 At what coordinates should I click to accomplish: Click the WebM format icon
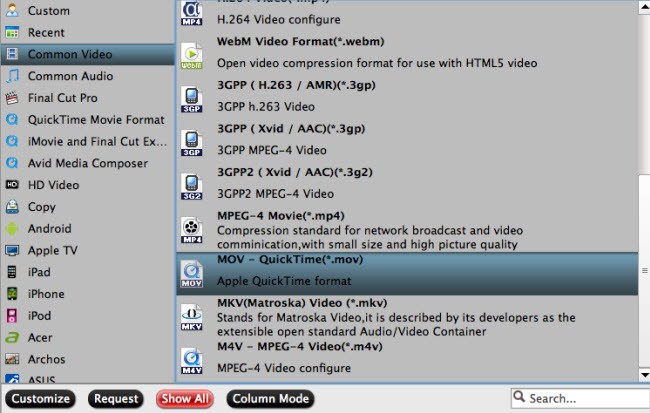[192, 56]
